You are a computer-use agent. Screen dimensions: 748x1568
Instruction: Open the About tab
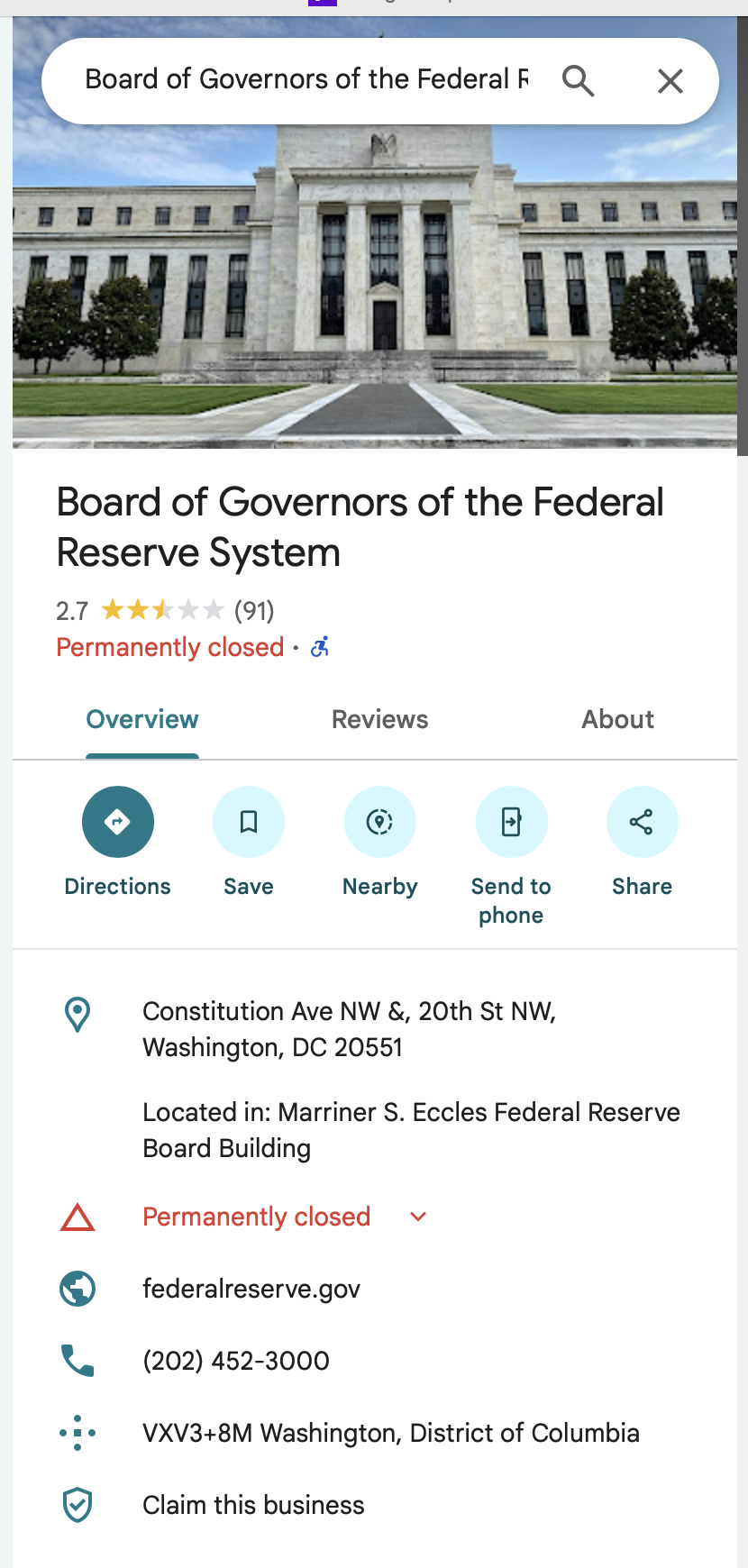pos(617,719)
